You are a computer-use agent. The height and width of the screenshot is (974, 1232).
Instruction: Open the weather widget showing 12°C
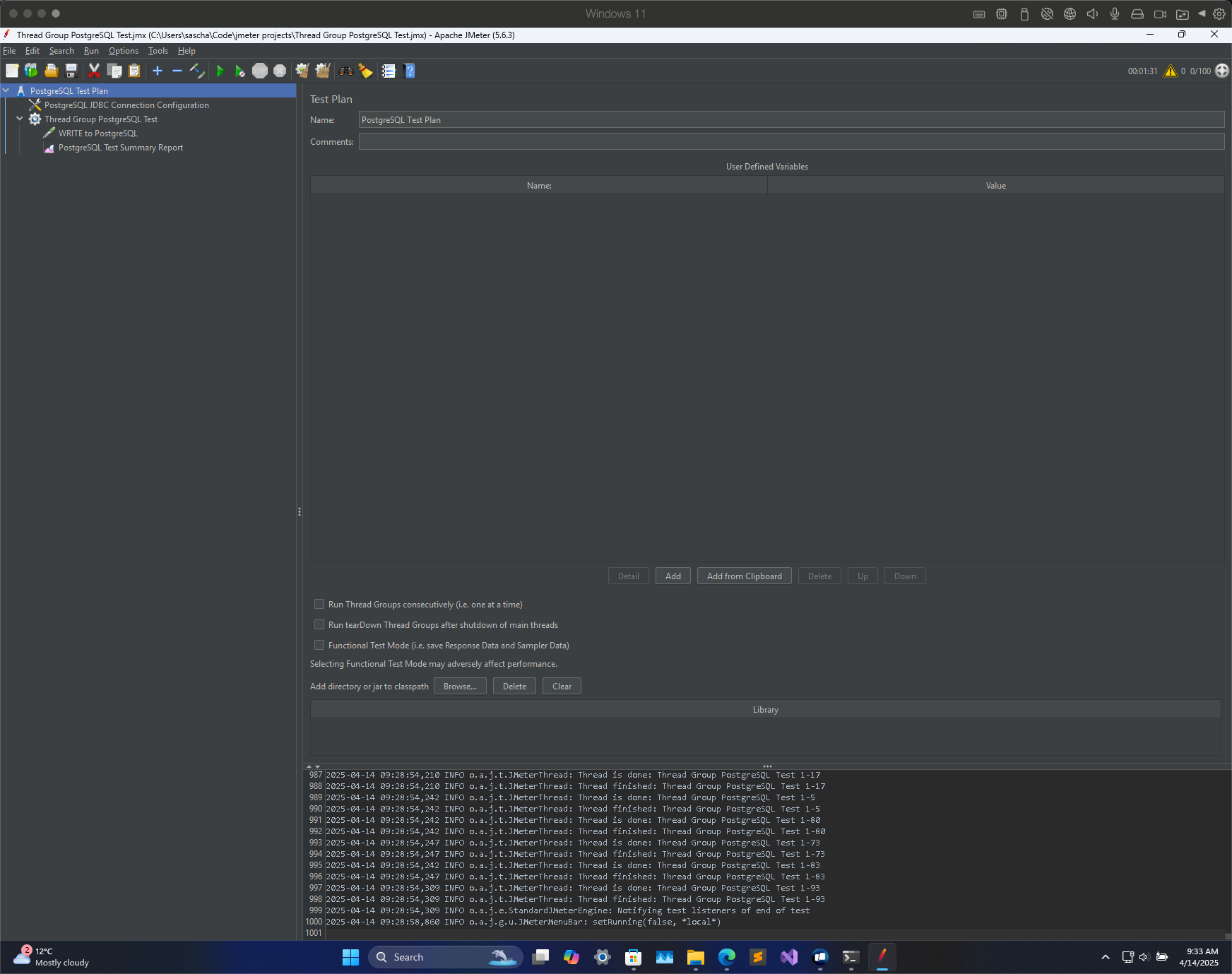pos(52,957)
